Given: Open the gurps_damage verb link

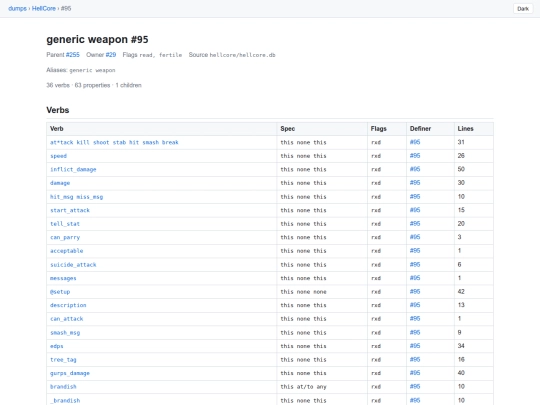Looking at the screenshot, I should (70, 373).
